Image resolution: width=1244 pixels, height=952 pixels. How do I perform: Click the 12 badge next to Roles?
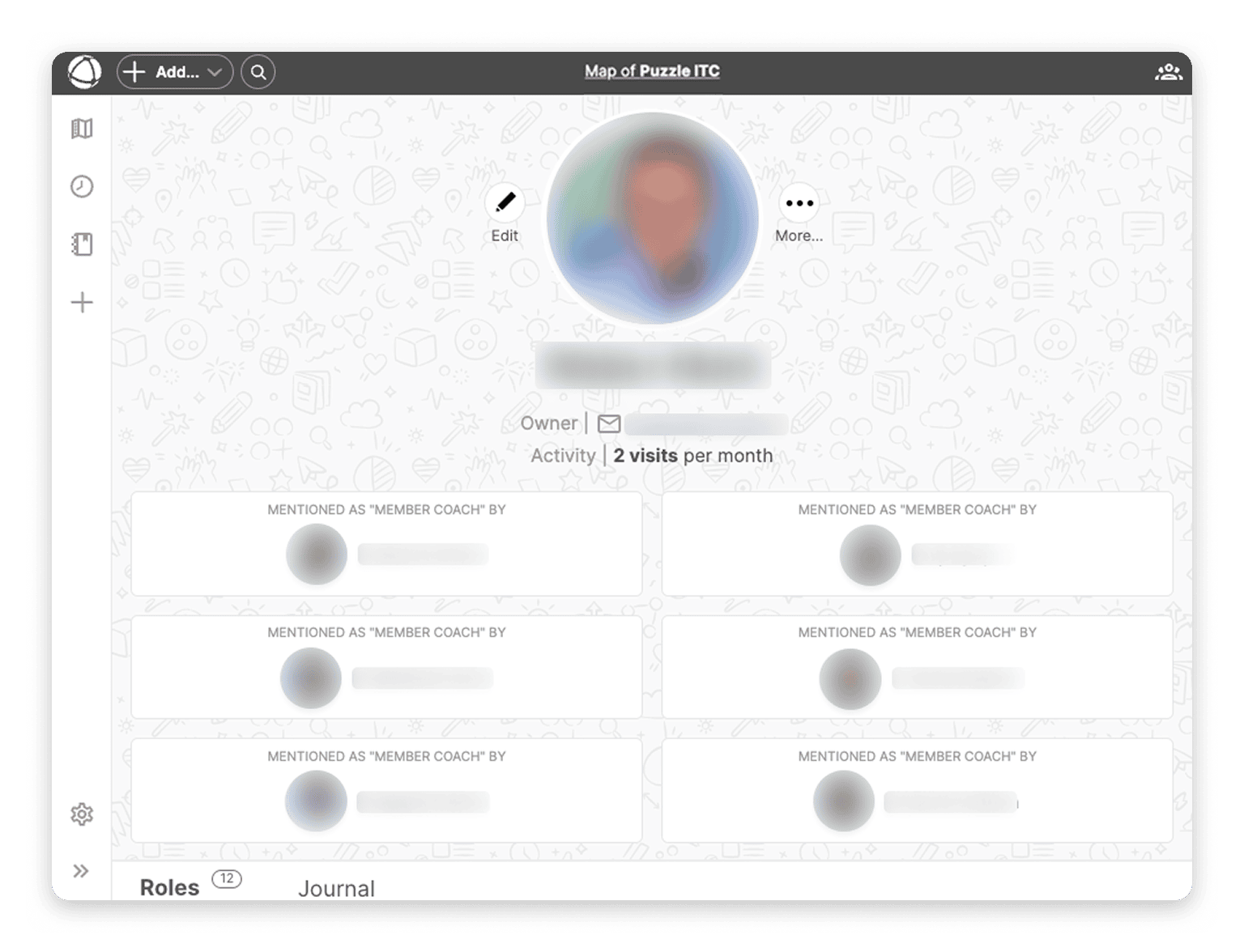pyautogui.click(x=228, y=880)
